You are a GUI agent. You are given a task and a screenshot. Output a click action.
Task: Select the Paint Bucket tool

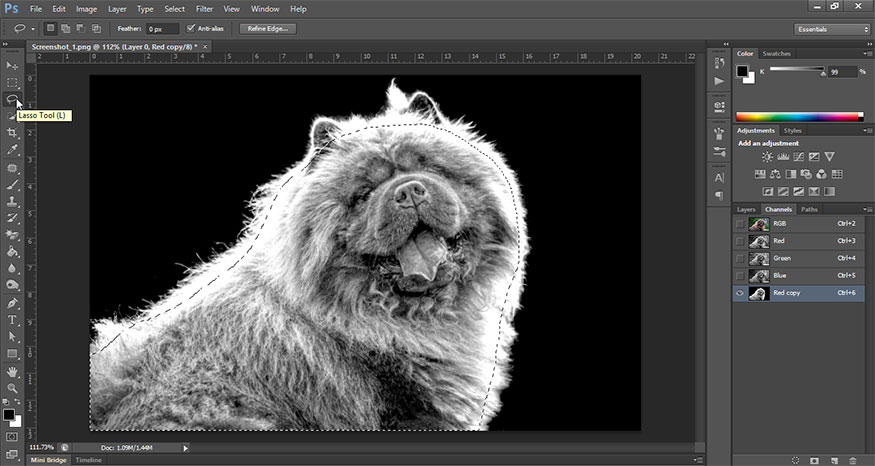point(12,252)
